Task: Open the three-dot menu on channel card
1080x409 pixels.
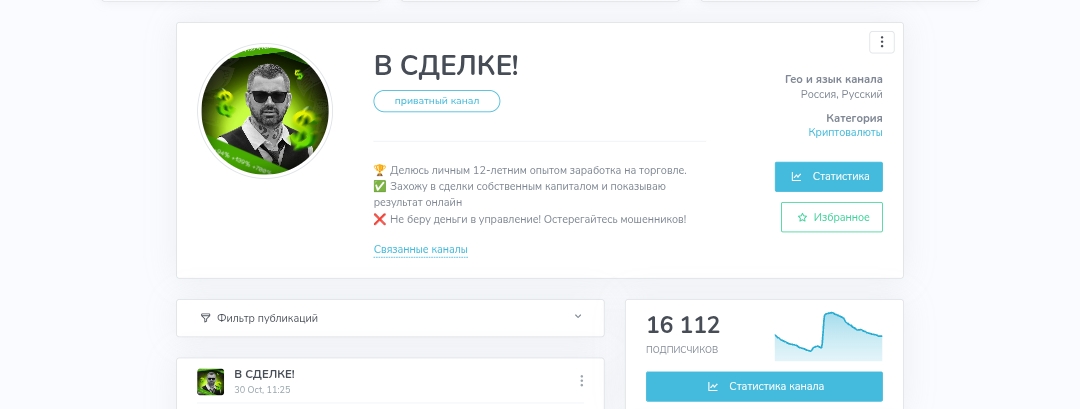Action: pos(882,42)
